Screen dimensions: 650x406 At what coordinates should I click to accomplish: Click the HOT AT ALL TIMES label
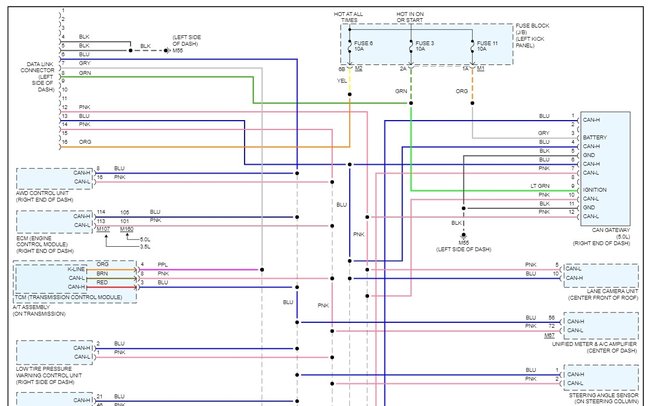click(348, 17)
